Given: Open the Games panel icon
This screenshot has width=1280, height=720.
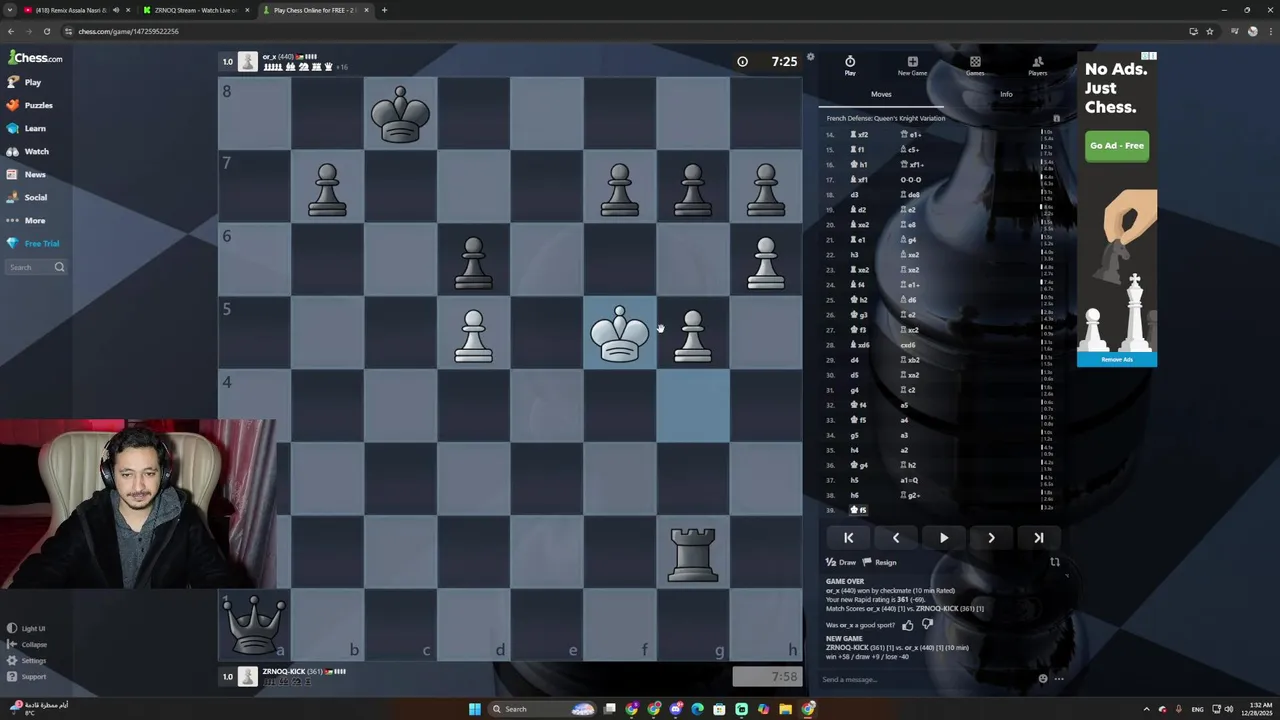Looking at the screenshot, I should coord(975,66).
